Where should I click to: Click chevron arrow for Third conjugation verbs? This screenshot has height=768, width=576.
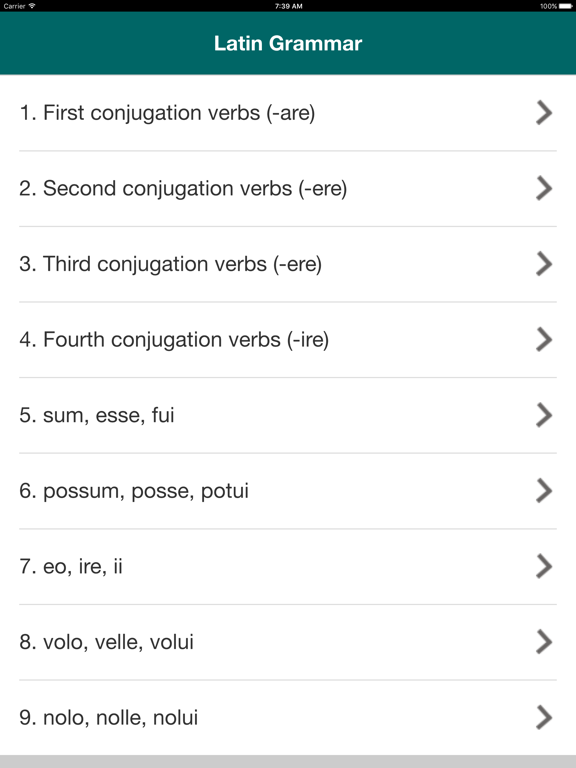click(x=544, y=264)
